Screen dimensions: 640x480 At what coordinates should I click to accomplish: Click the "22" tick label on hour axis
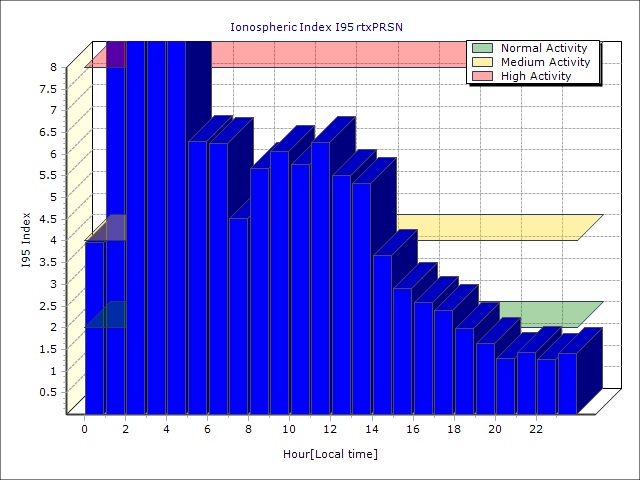coord(536,428)
